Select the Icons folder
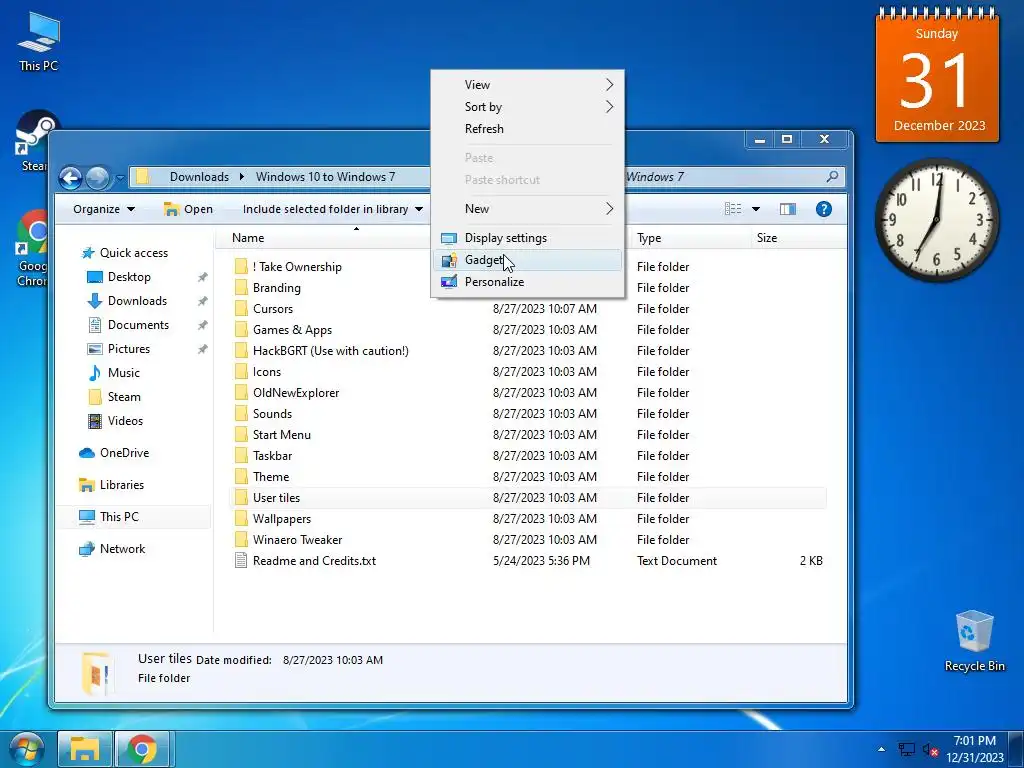1024x768 pixels. tap(267, 372)
